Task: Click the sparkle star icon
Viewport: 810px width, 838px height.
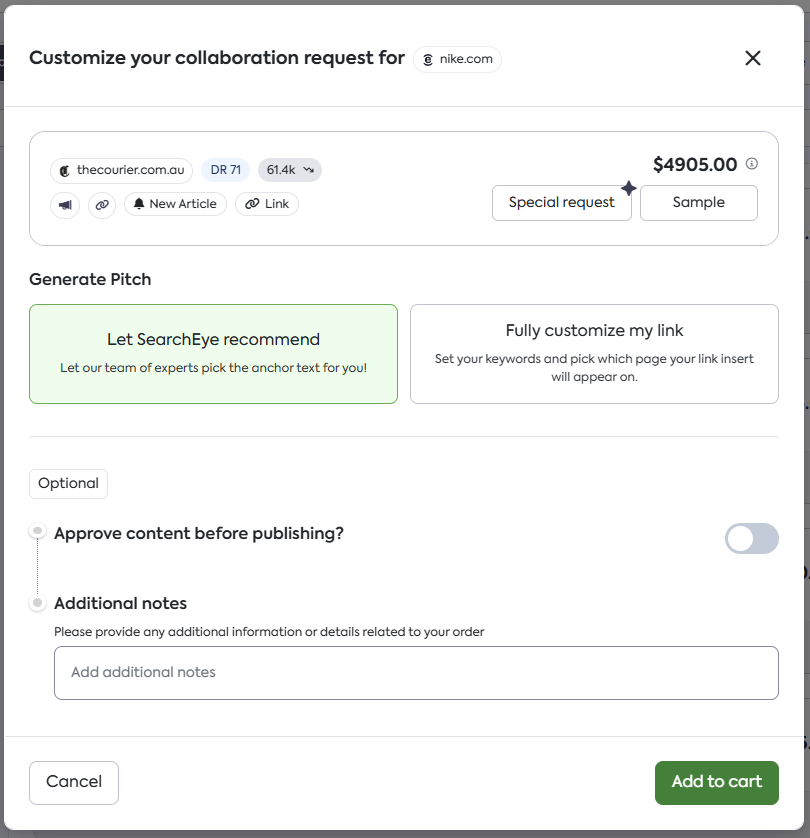Action: [628, 188]
